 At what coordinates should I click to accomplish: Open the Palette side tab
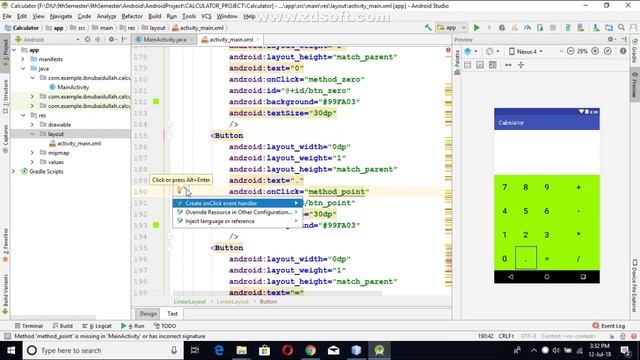457,61
